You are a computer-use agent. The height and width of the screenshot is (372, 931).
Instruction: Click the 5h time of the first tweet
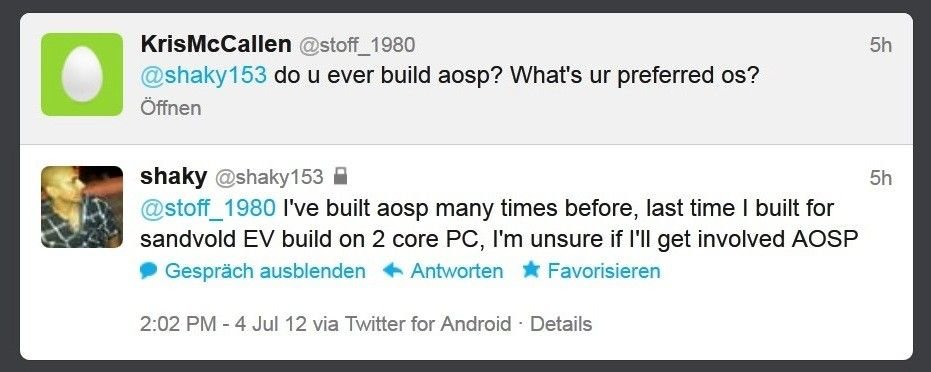[881, 45]
